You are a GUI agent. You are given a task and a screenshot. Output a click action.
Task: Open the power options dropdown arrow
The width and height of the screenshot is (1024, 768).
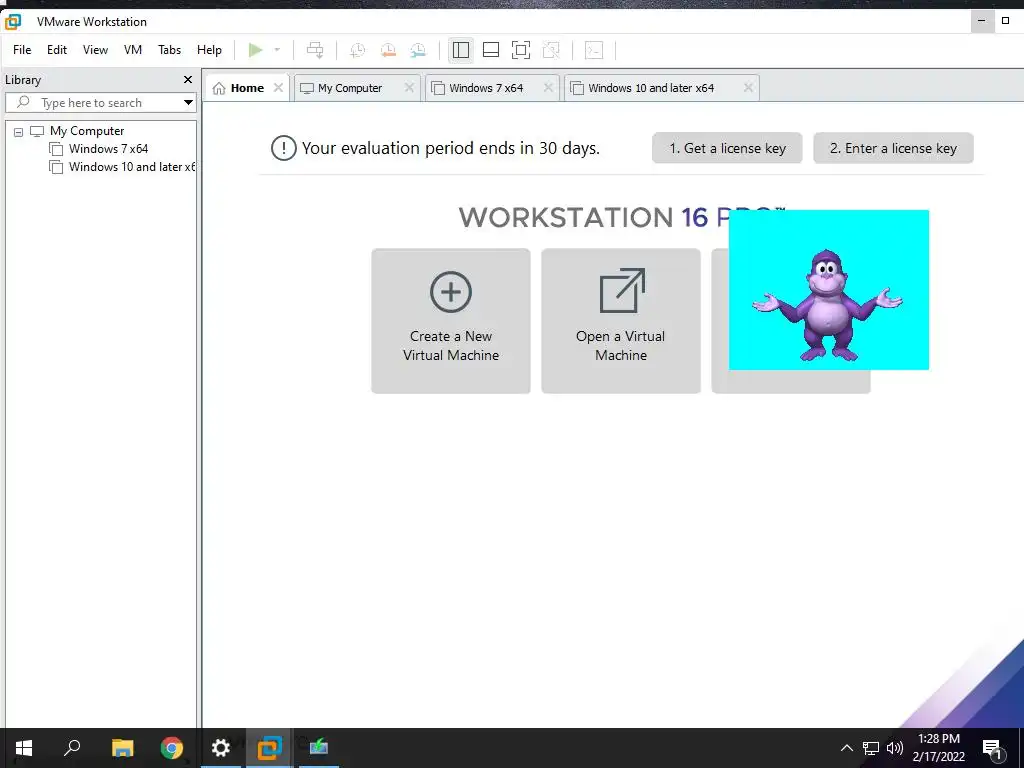(x=277, y=50)
